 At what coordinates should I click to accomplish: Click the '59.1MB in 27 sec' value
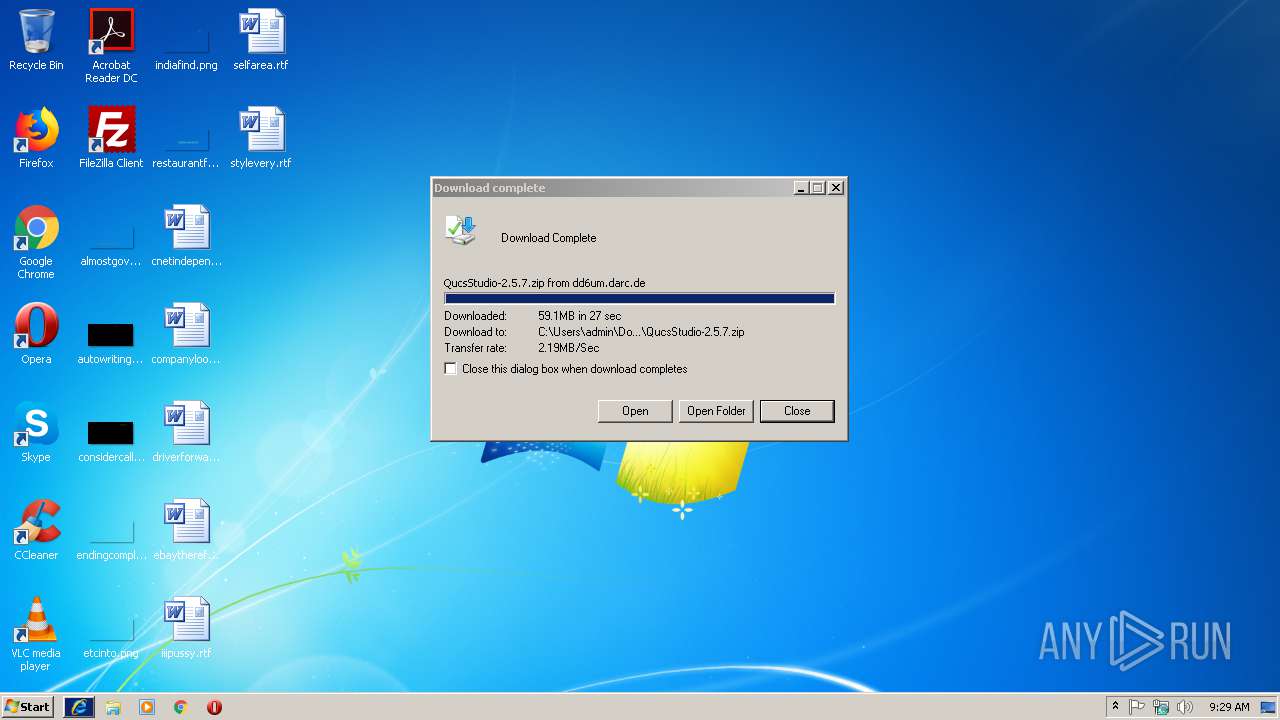580,316
